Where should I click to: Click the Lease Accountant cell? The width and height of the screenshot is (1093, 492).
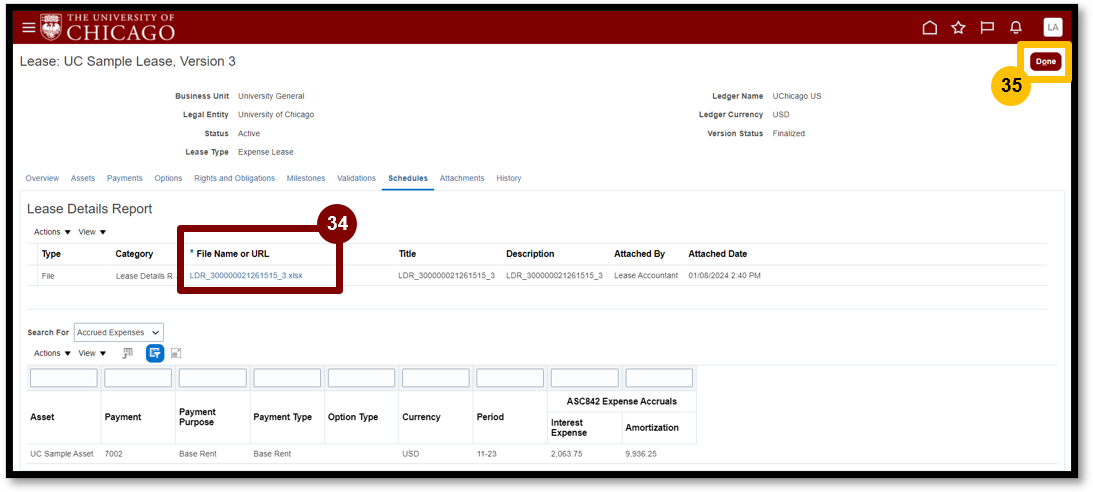click(x=646, y=276)
